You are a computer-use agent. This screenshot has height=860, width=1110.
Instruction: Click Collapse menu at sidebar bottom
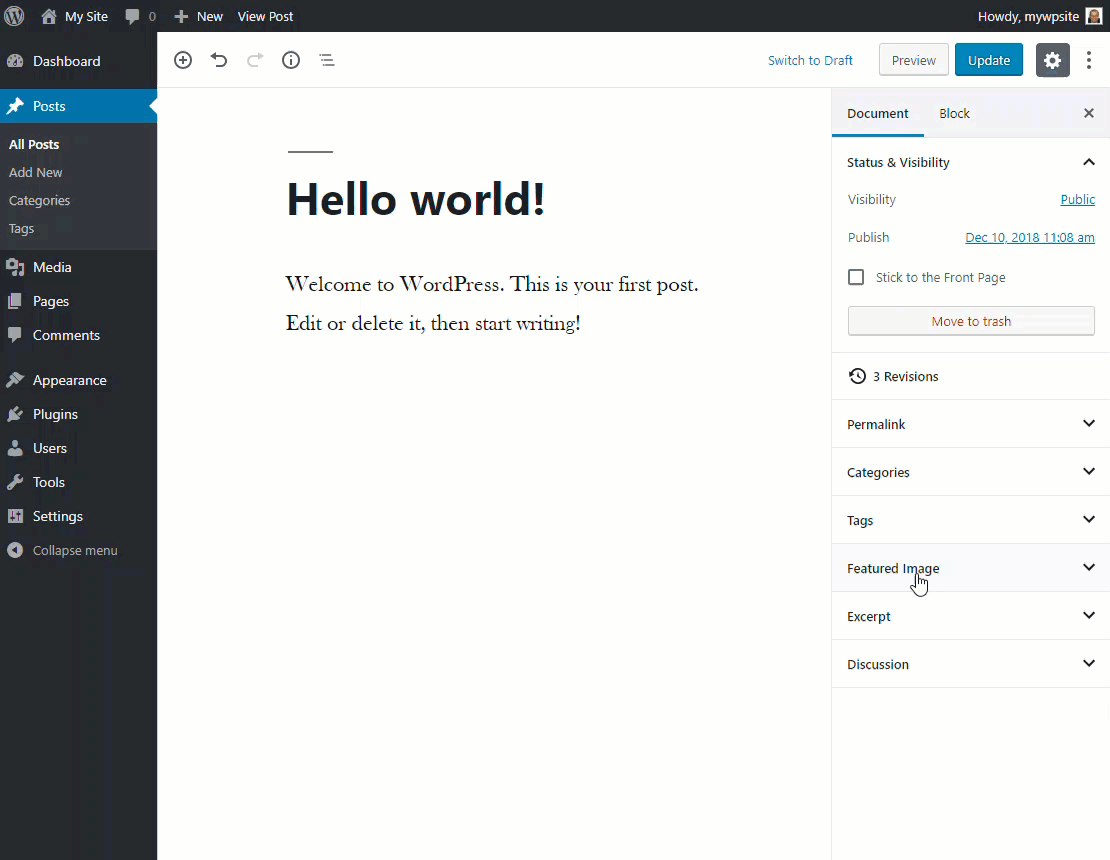[79, 550]
